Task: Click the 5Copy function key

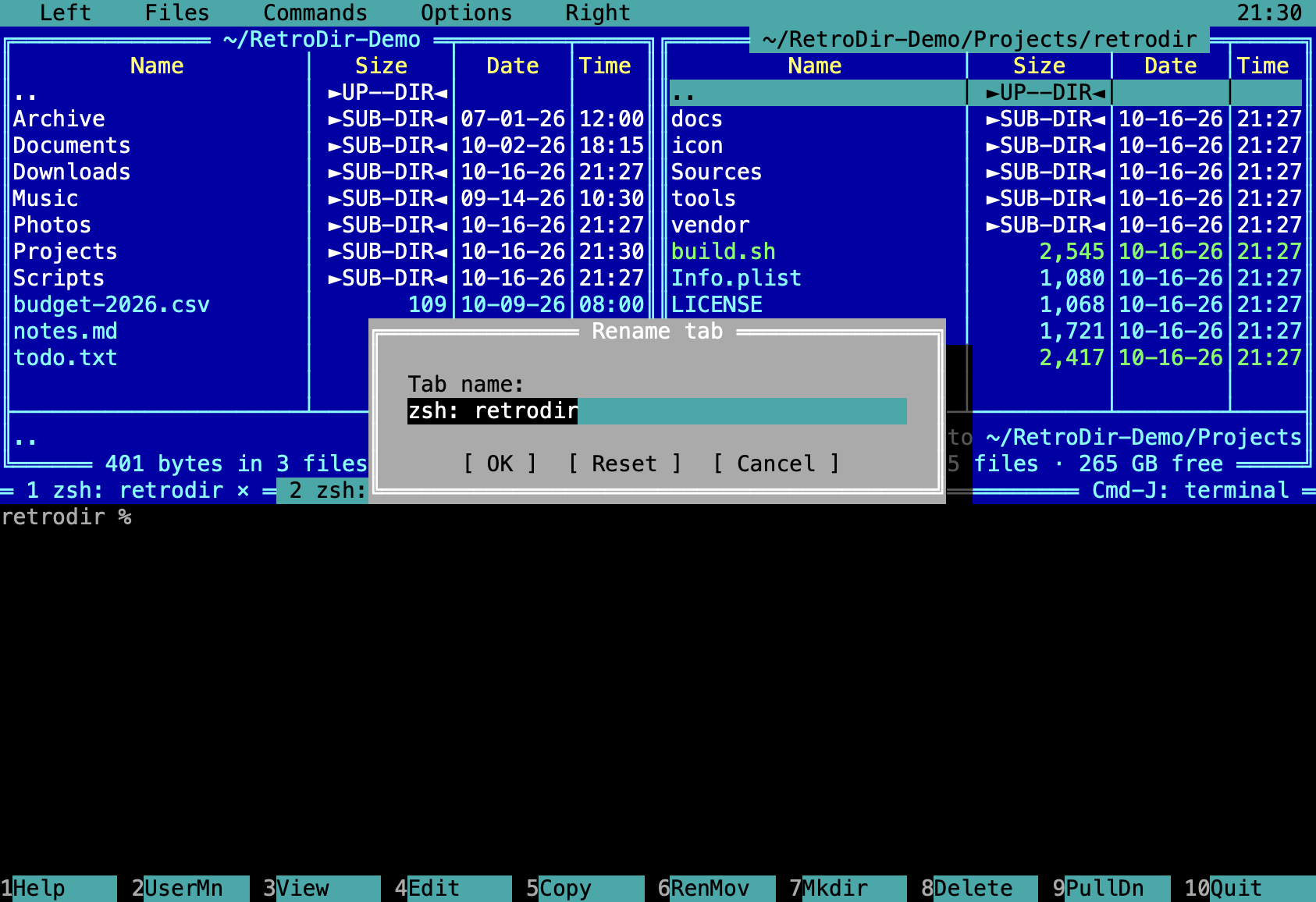Action: tap(585, 889)
